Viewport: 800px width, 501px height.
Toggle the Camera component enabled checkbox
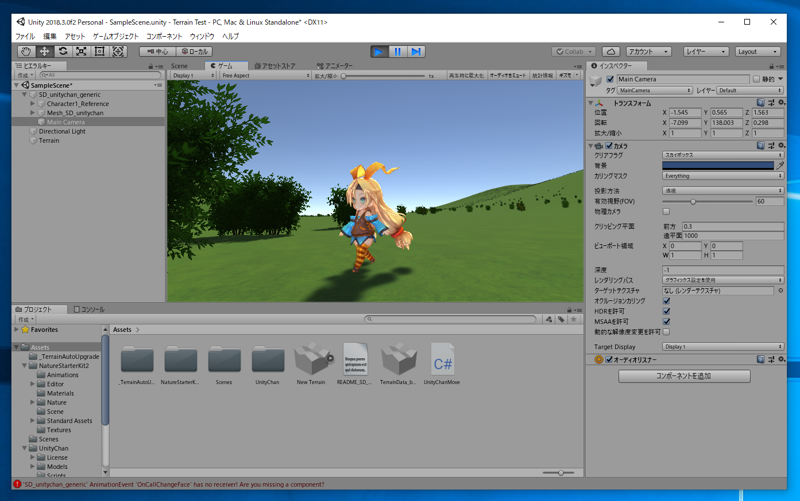tap(609, 146)
